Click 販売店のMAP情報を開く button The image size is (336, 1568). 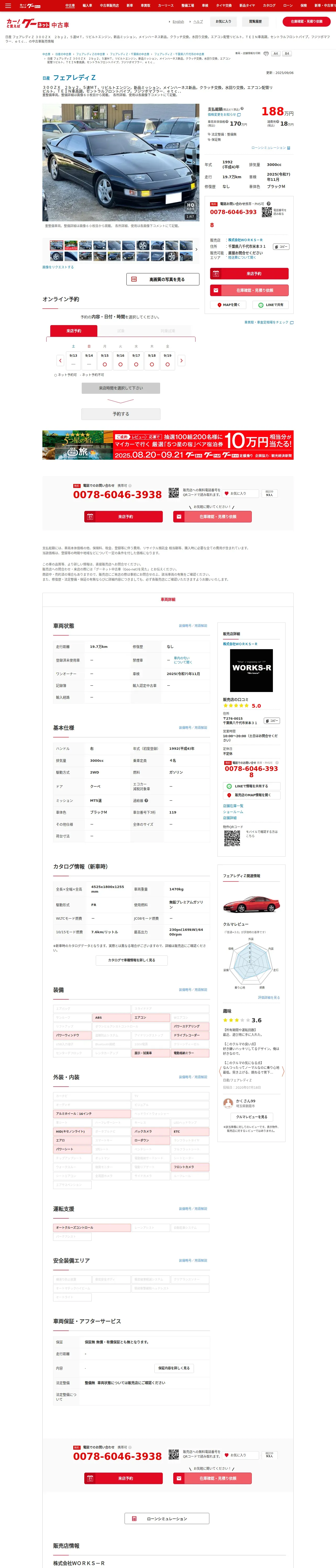[x=251, y=795]
